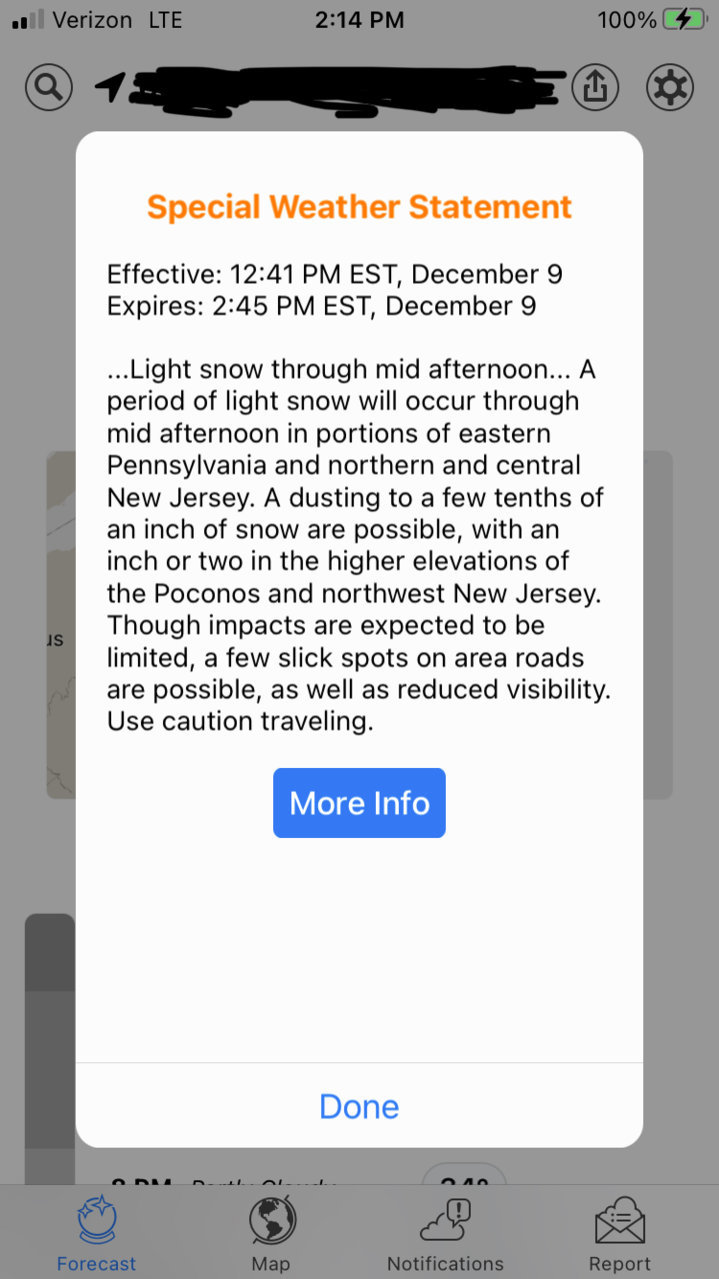Tap the location arrow icon

click(110, 88)
